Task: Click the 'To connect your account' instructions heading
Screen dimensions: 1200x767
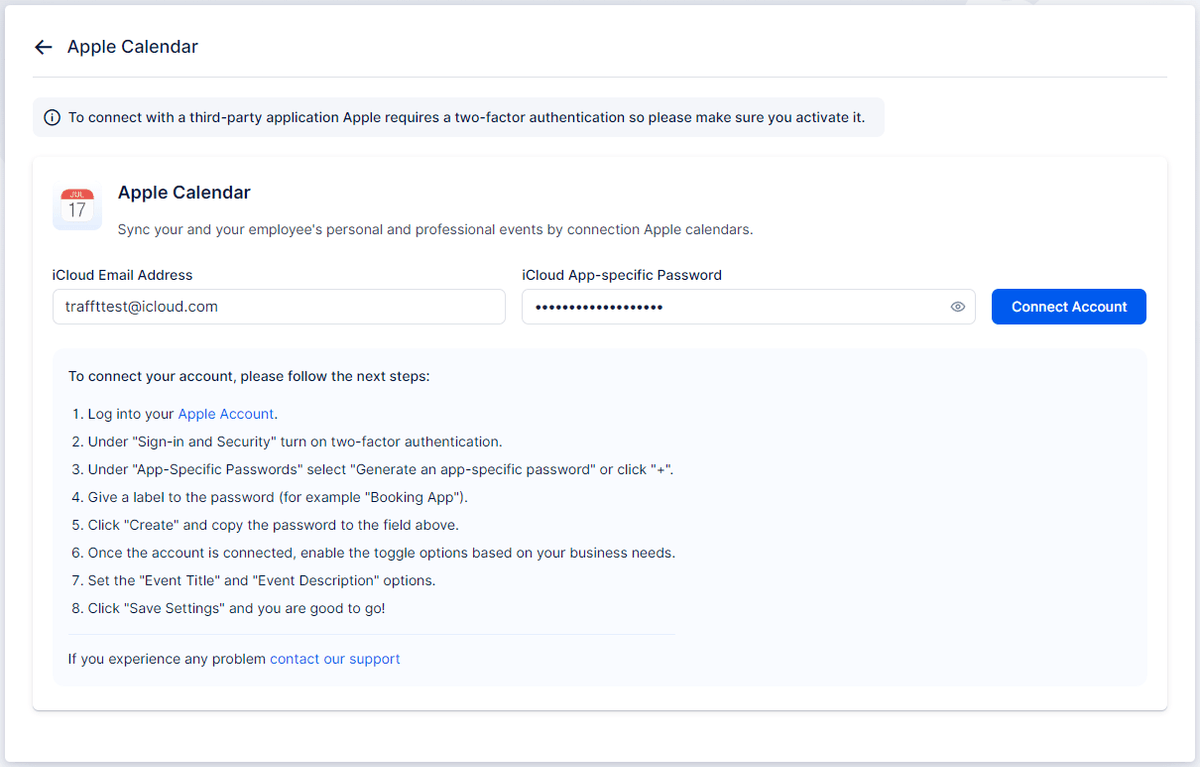Action: point(248,376)
